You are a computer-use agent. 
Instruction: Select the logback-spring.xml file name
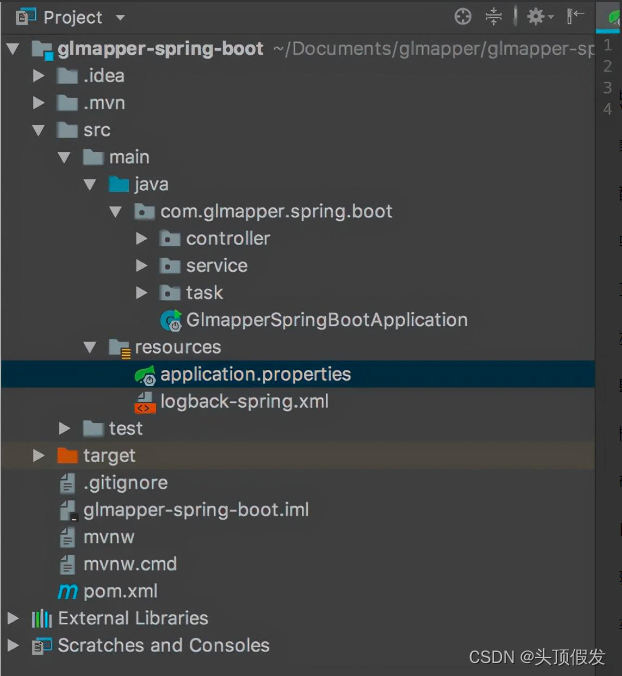(244, 401)
